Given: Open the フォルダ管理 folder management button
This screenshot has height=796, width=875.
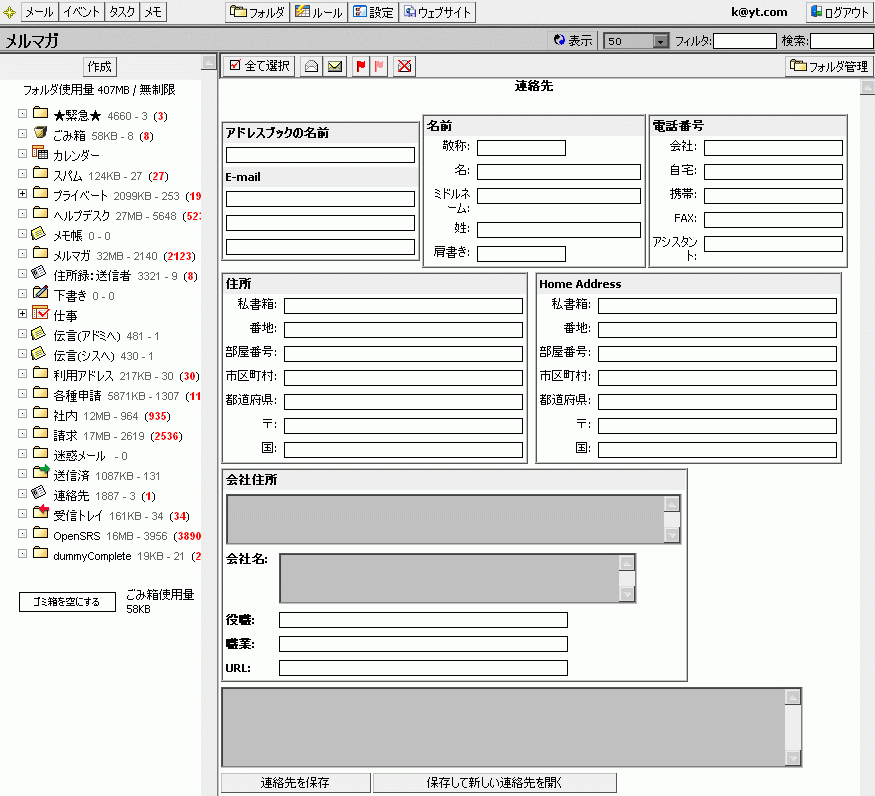Looking at the screenshot, I should pos(829,67).
